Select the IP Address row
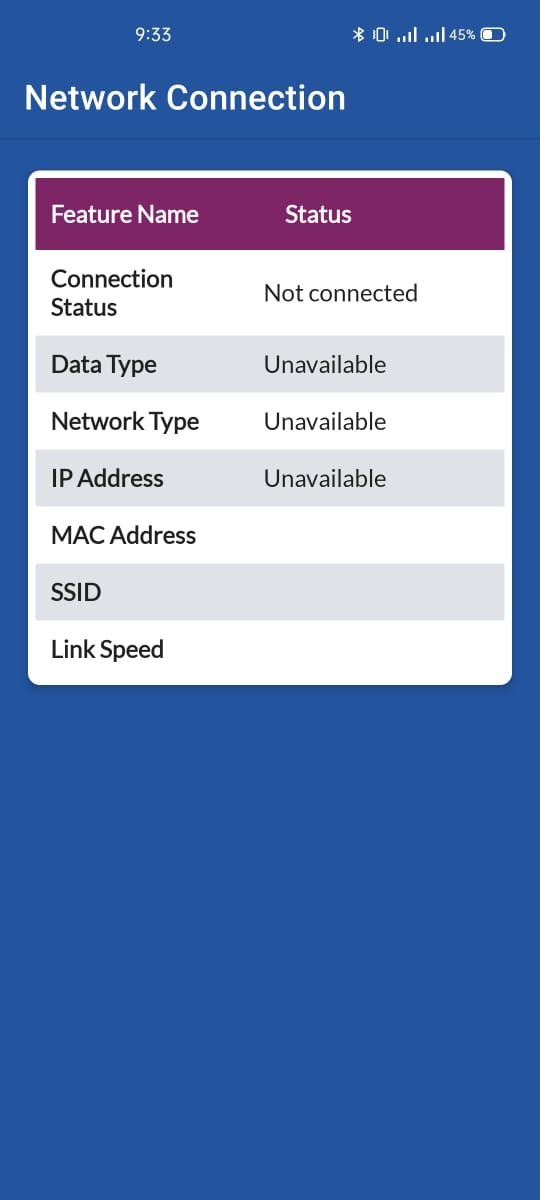Viewport: 540px width, 1200px height. pos(270,478)
